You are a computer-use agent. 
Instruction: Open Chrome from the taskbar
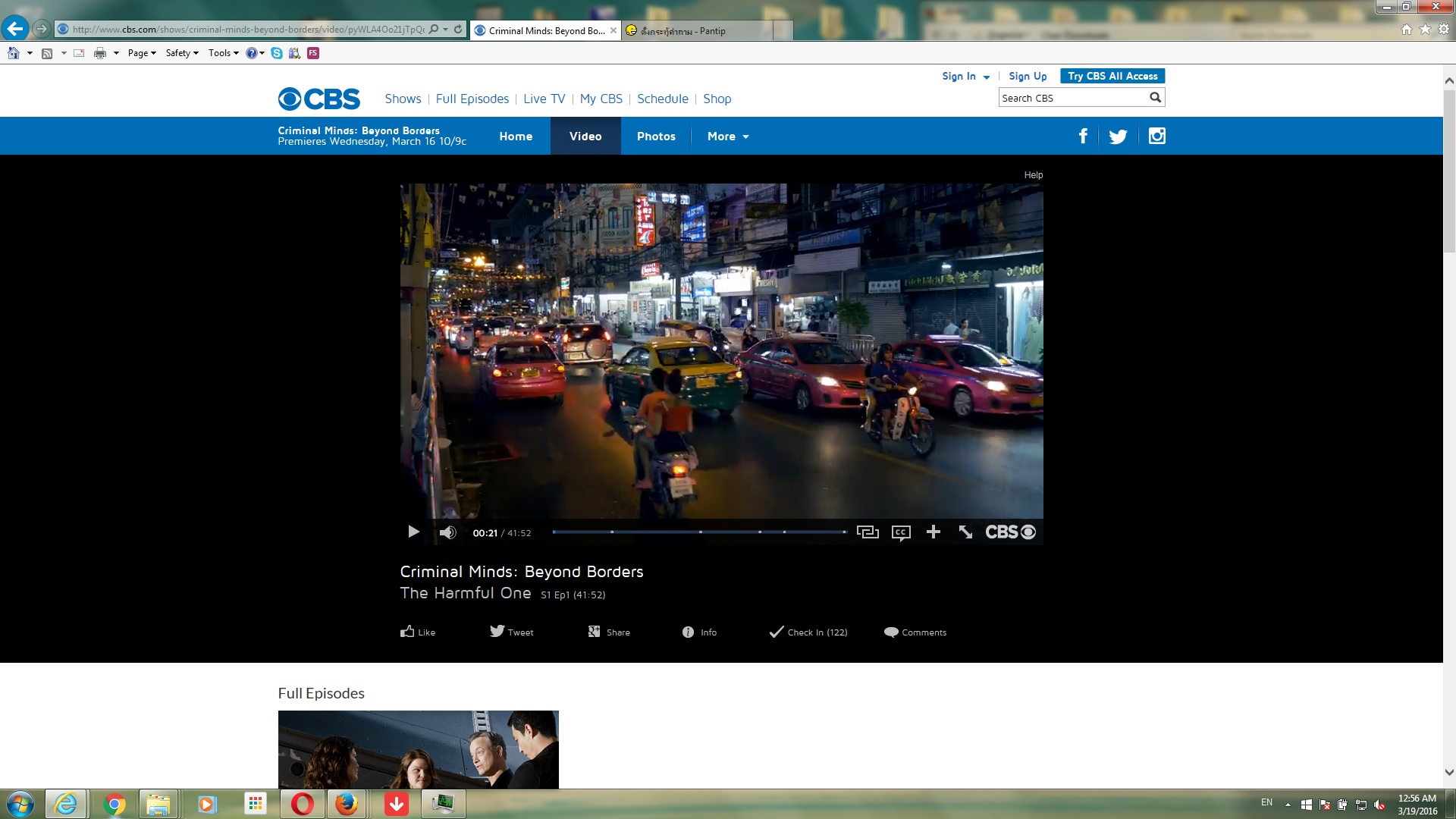[114, 804]
